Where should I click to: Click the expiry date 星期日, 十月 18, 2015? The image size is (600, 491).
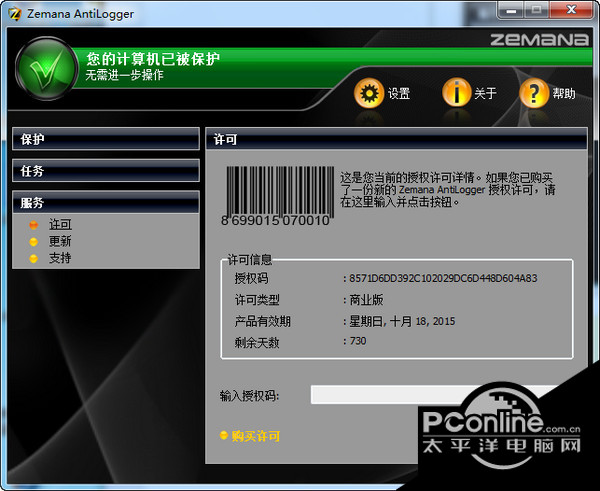tap(402, 321)
